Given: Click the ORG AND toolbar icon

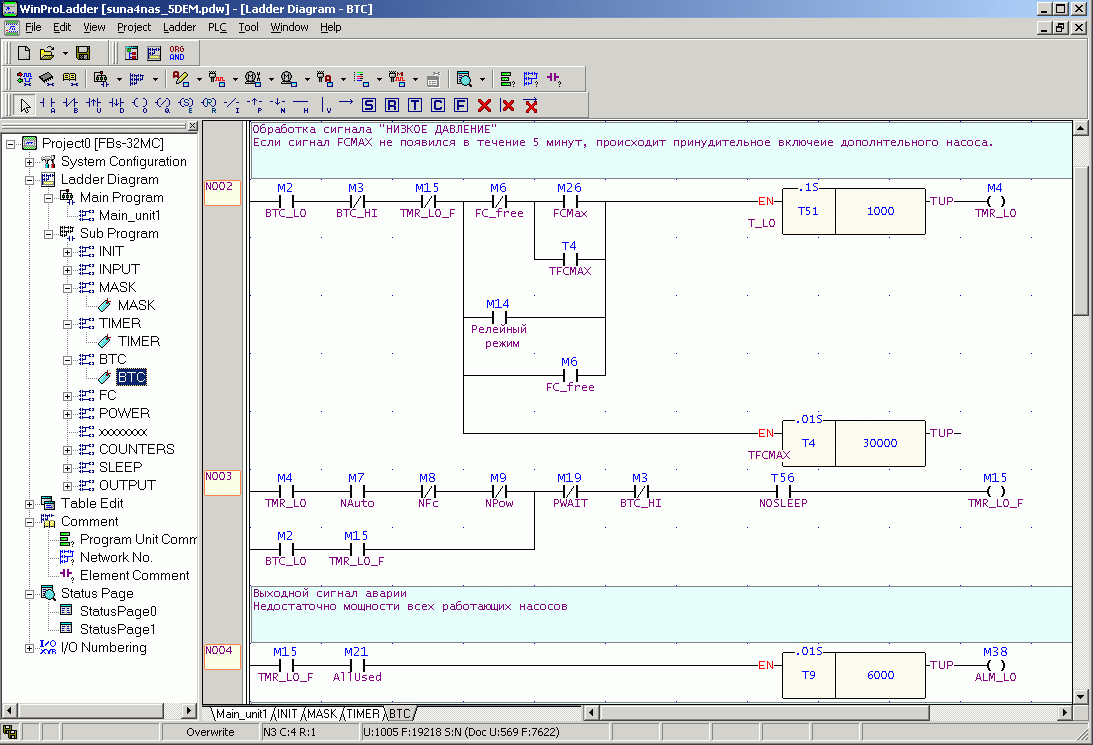Looking at the screenshot, I should (177, 53).
